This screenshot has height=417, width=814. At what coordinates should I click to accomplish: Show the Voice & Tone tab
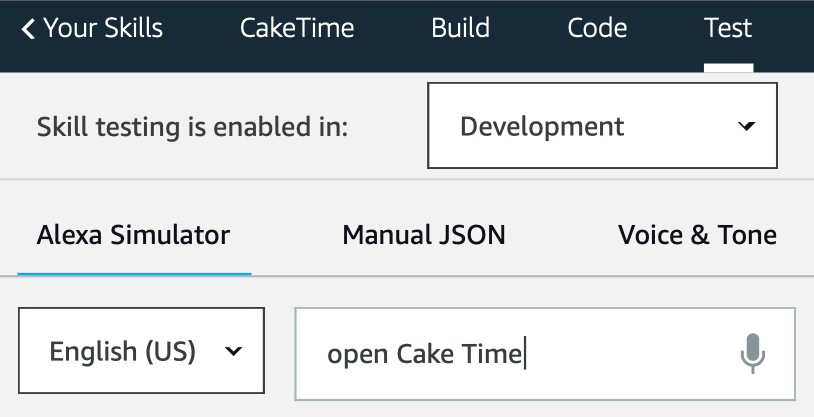(697, 236)
